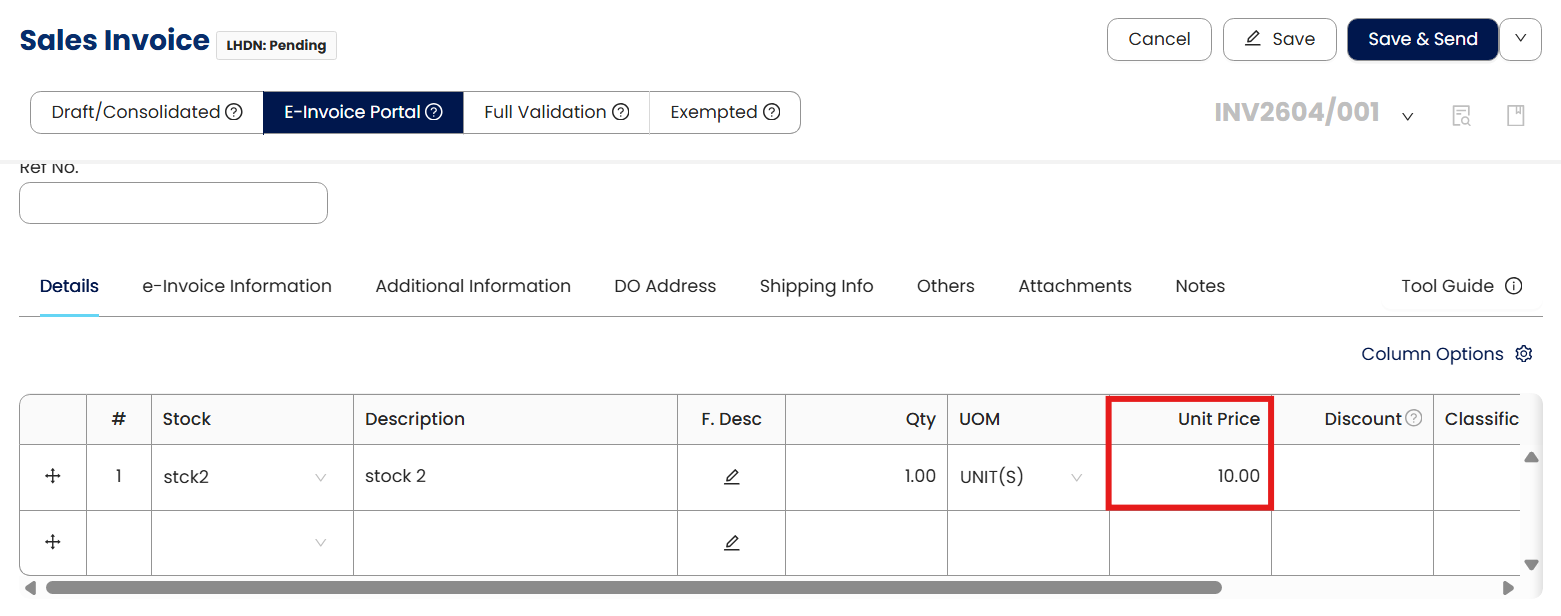Click the invoice preview icon beside INV2604/001
The width and height of the screenshot is (1561, 616).
(1461, 116)
